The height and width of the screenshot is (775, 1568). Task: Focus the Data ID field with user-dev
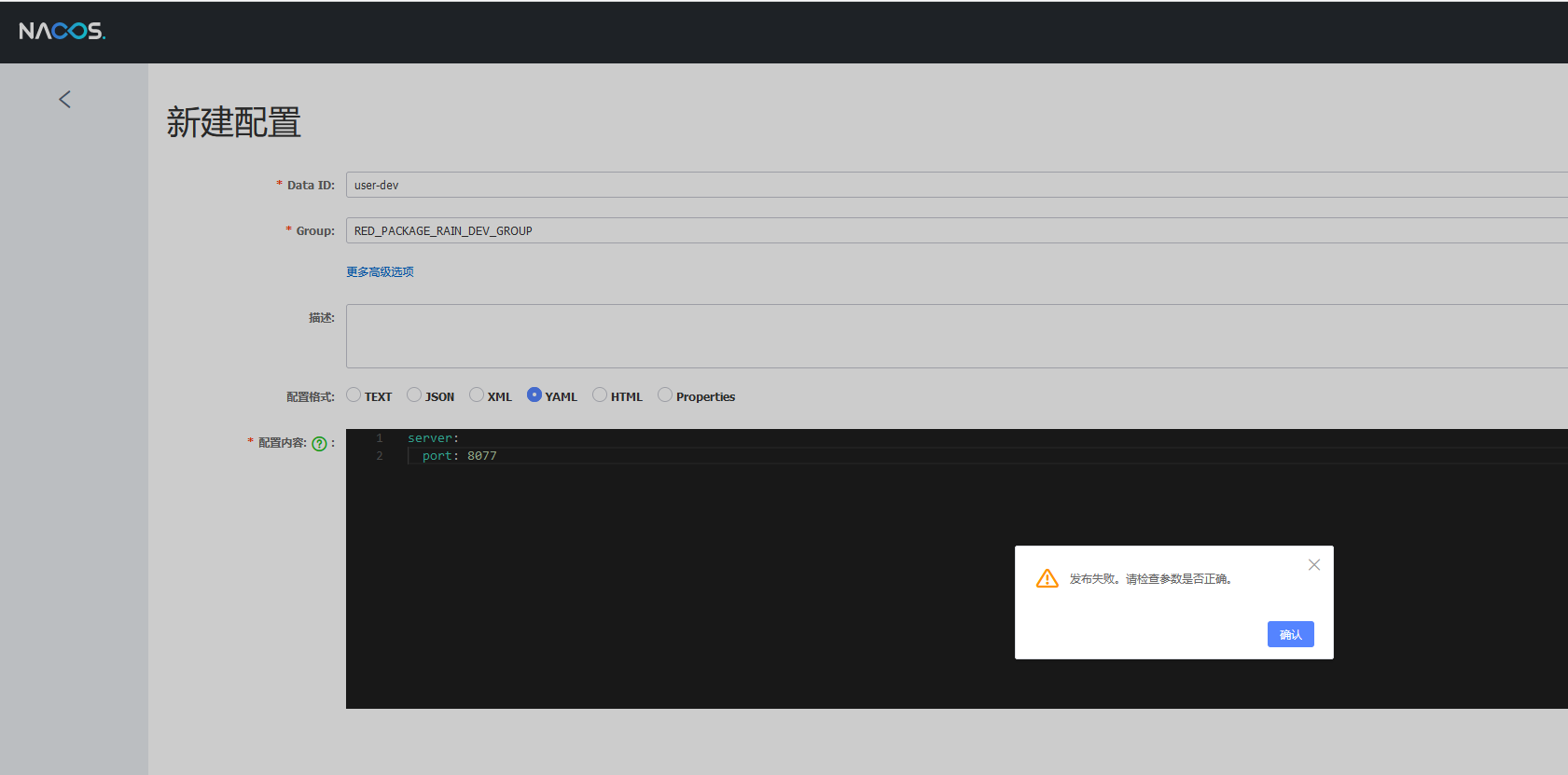957,185
